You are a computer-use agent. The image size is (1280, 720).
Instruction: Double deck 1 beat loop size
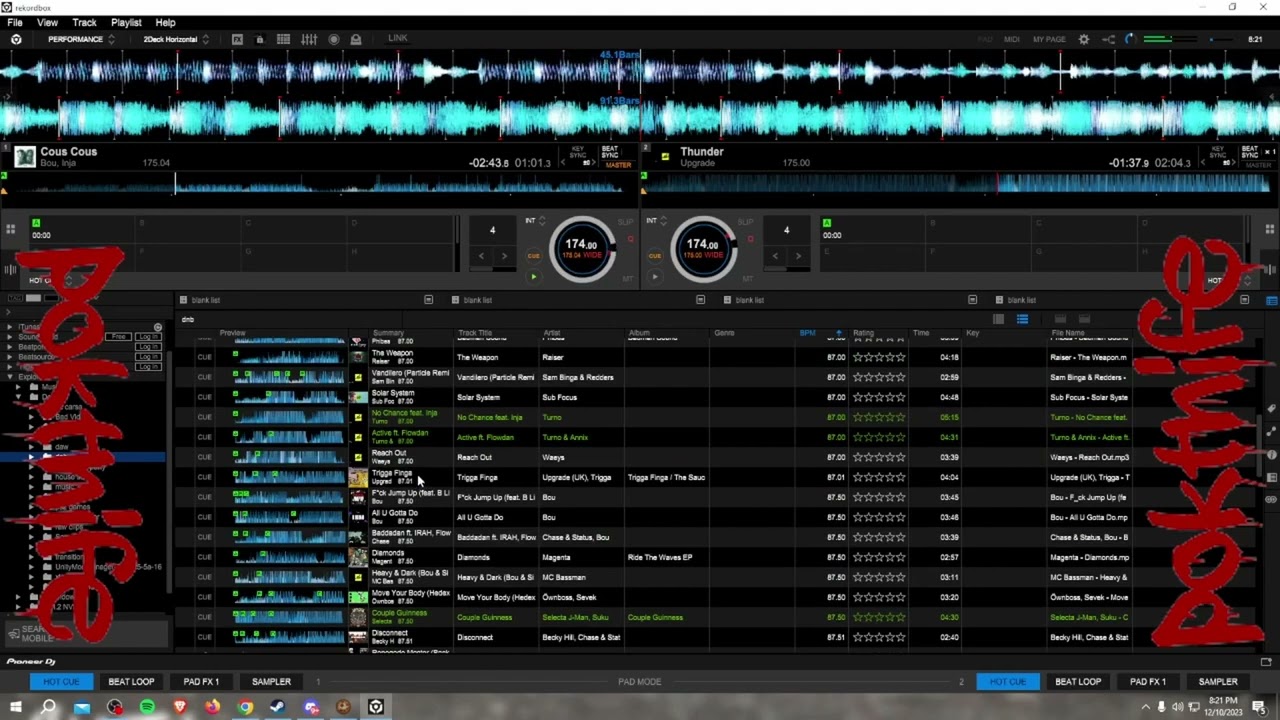pyautogui.click(x=504, y=256)
